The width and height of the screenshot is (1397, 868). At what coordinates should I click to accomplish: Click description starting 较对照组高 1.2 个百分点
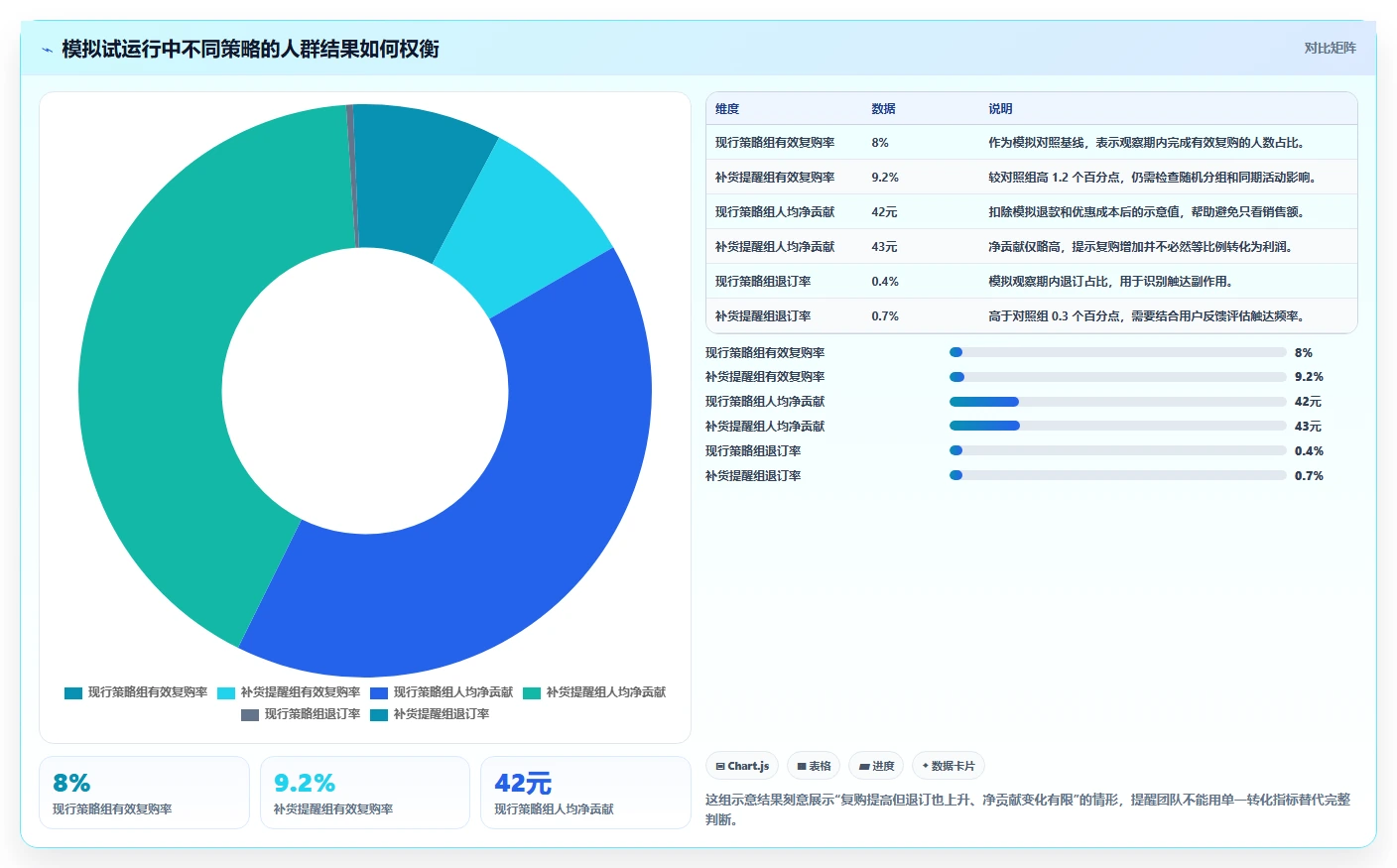click(x=1153, y=178)
